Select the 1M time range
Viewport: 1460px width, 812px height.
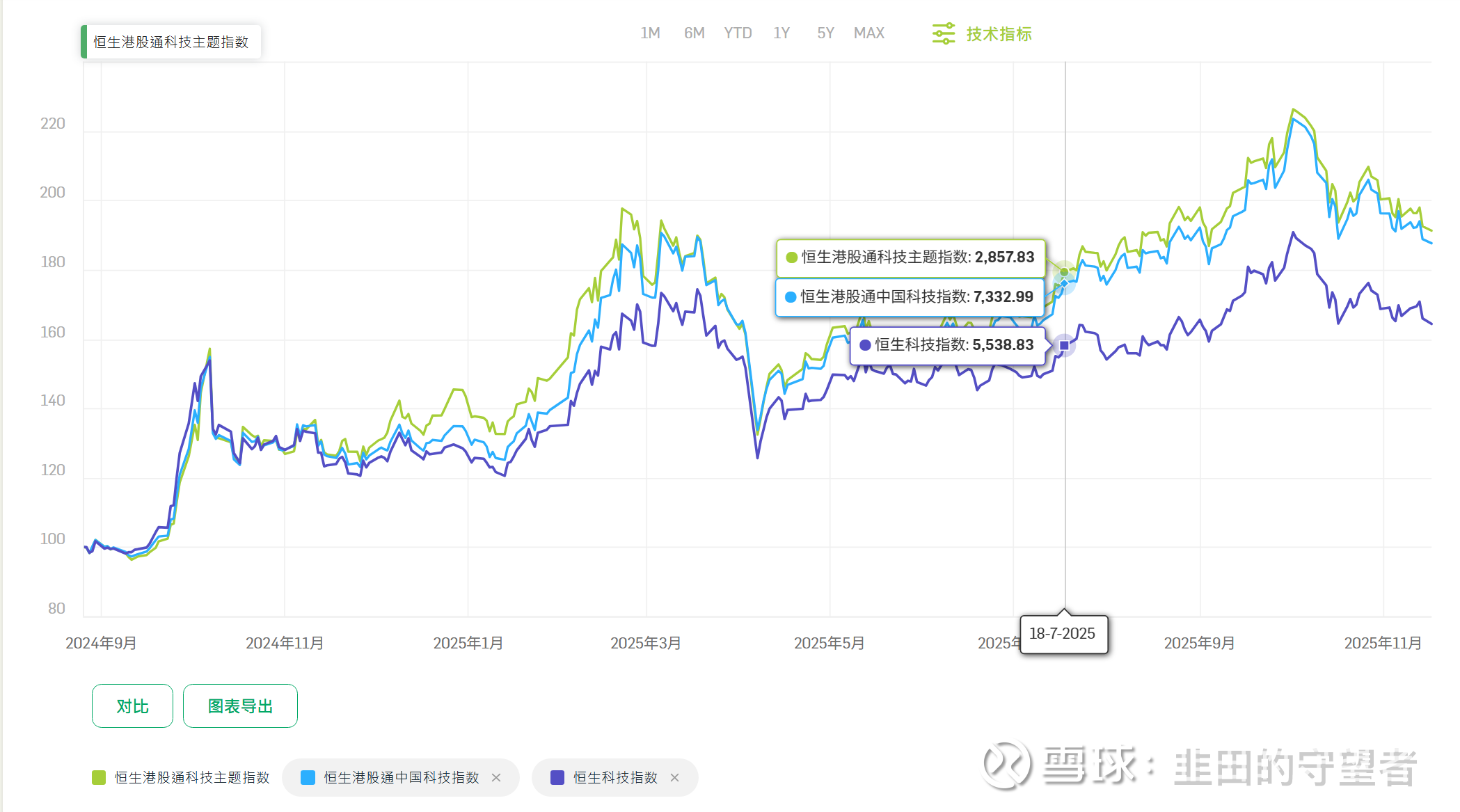click(x=650, y=33)
